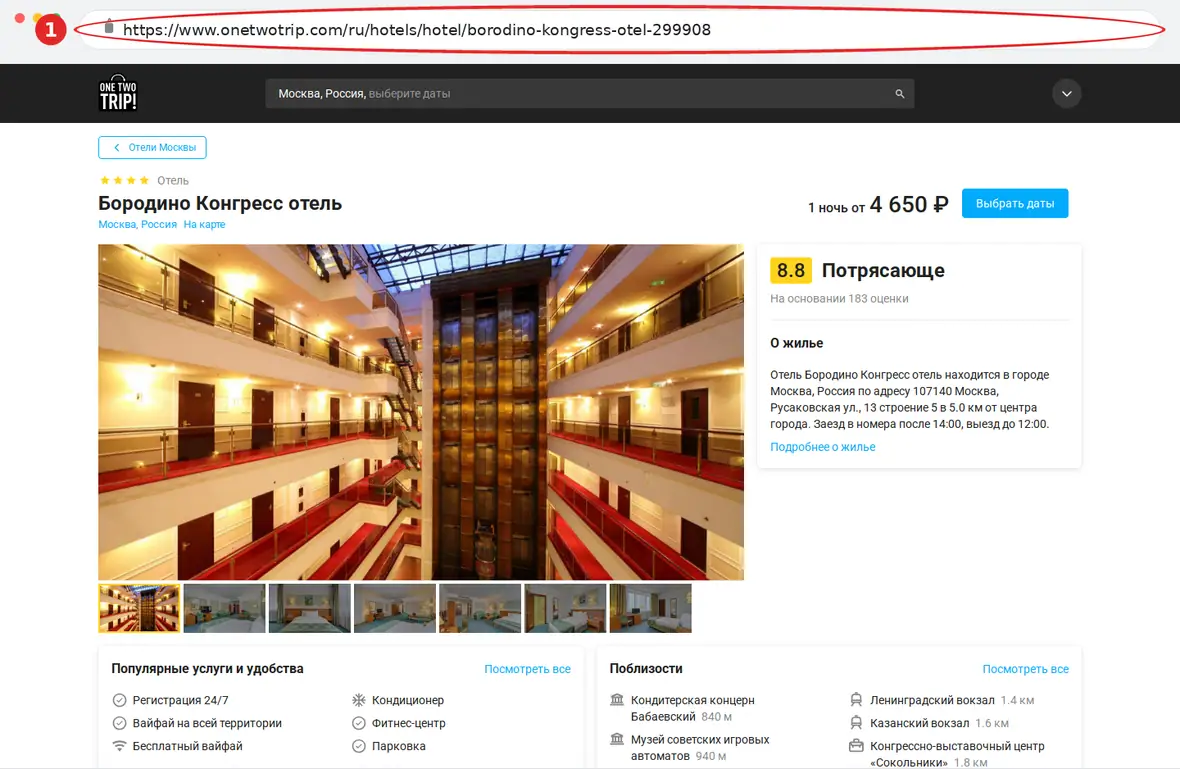Open Посмотреть все in Поблизости section
The image size is (1180, 769).
pyautogui.click(x=1026, y=669)
